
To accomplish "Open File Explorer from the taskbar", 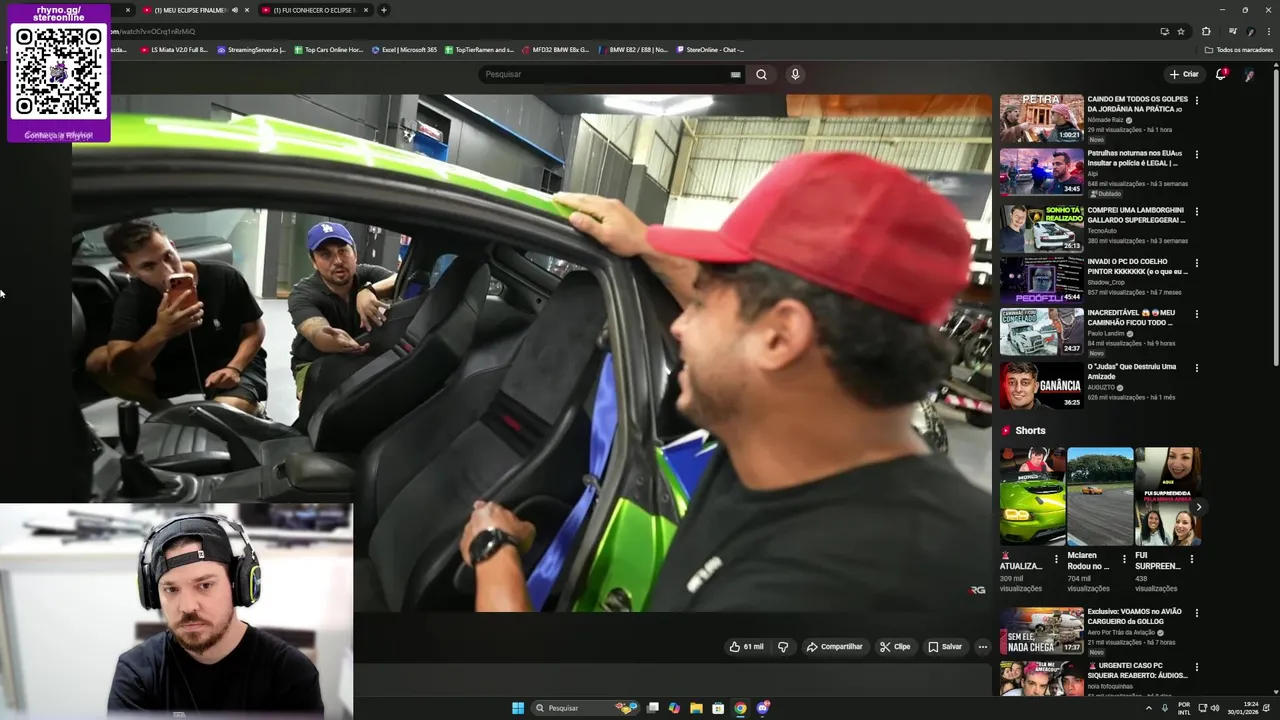I will point(696,708).
